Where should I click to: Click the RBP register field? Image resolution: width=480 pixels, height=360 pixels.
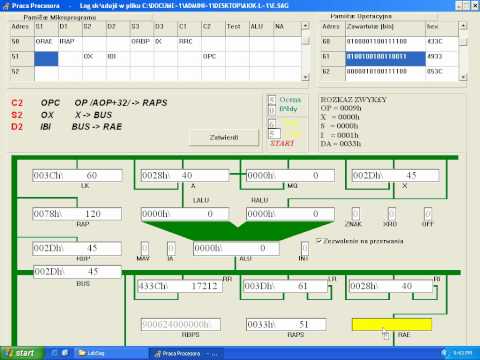(x=77, y=248)
